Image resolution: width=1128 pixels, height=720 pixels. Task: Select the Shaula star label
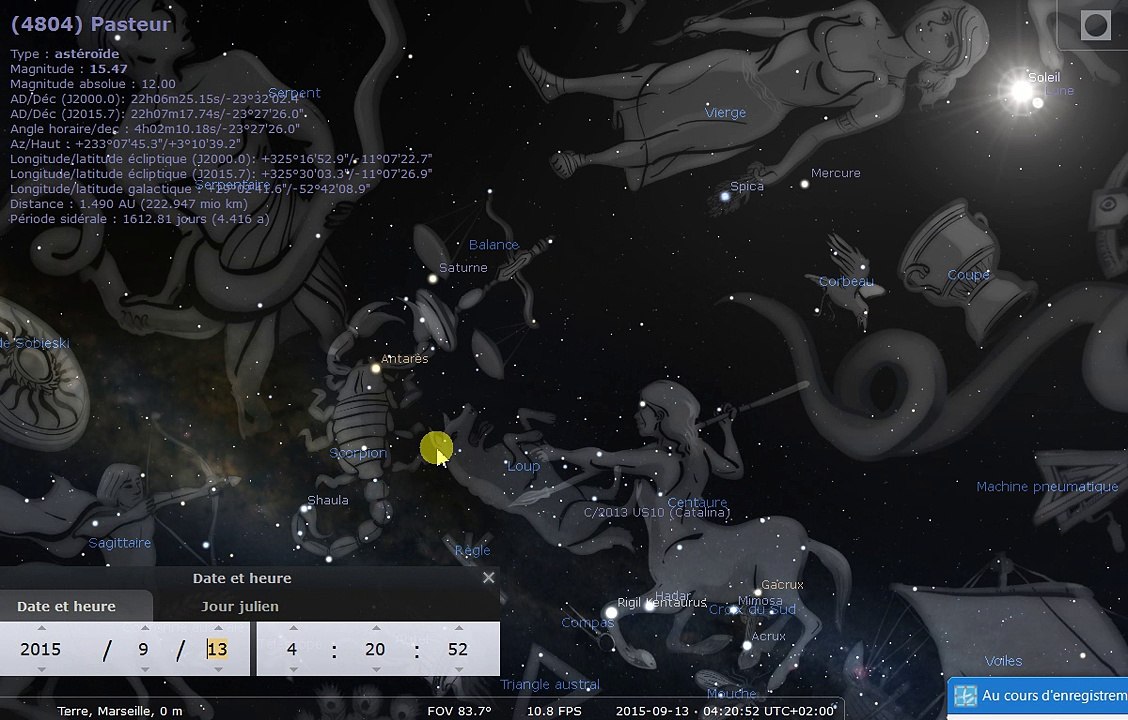point(327,500)
